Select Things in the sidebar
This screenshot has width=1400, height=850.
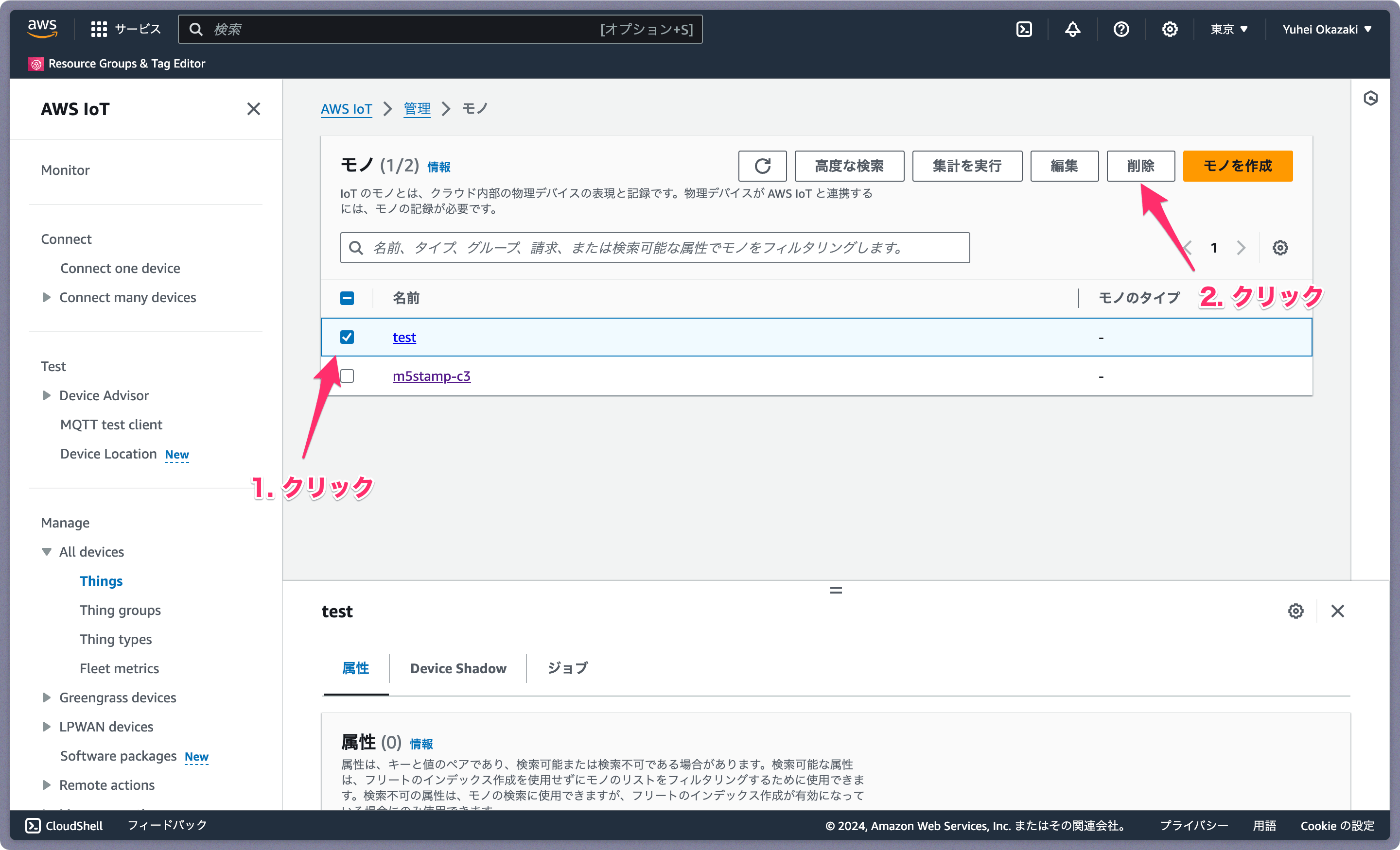[x=101, y=581]
